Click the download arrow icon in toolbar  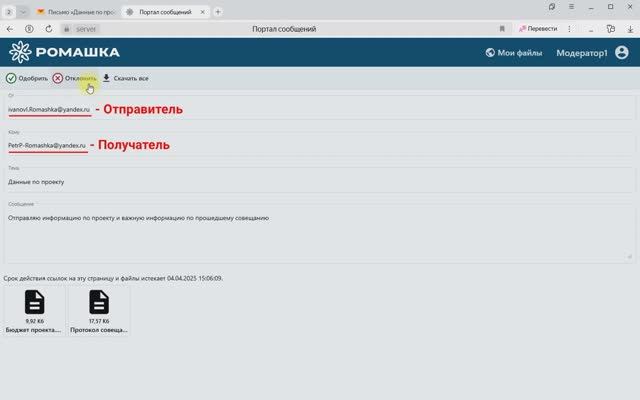pos(106,78)
